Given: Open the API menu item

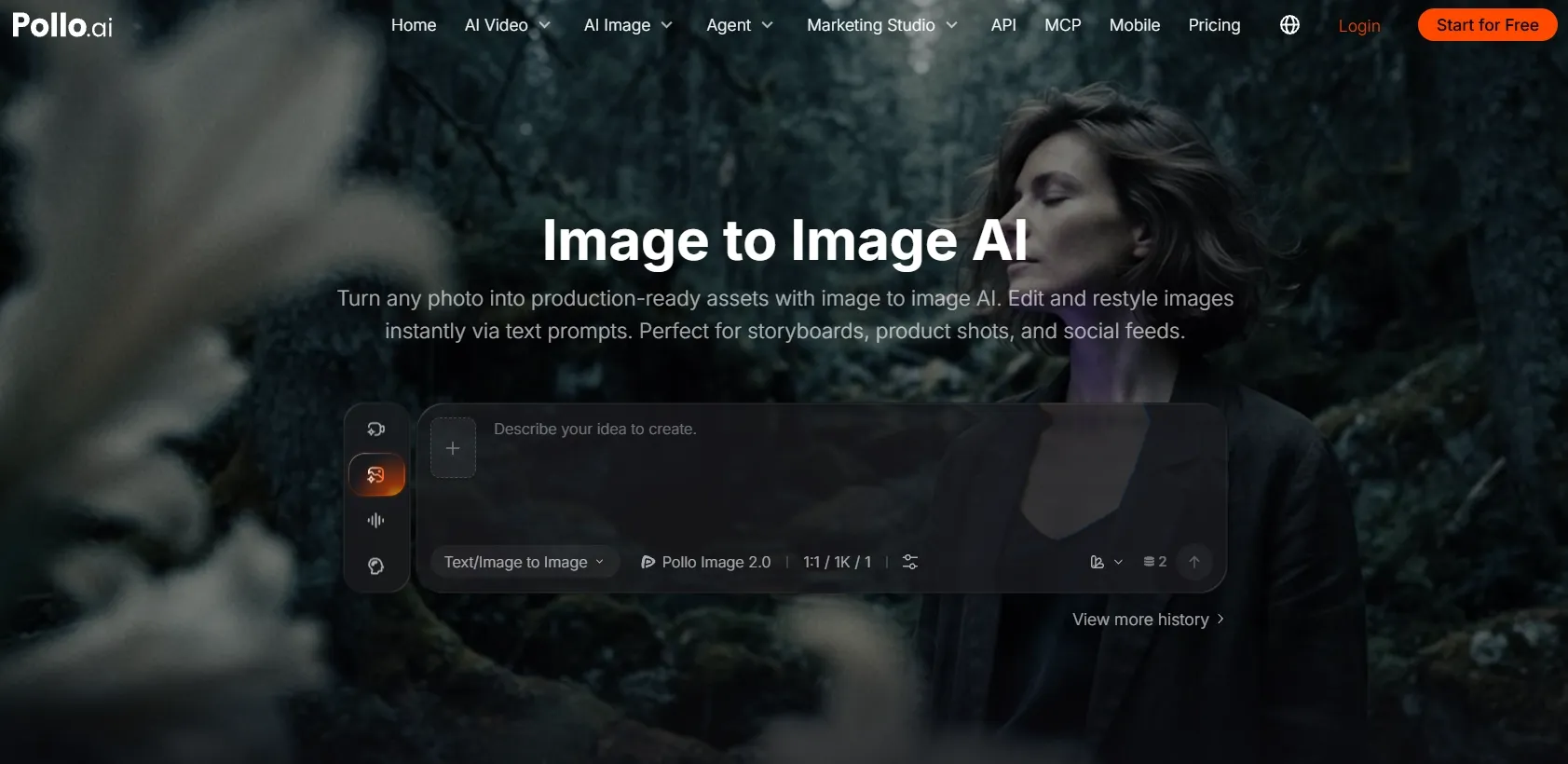Looking at the screenshot, I should (1003, 25).
